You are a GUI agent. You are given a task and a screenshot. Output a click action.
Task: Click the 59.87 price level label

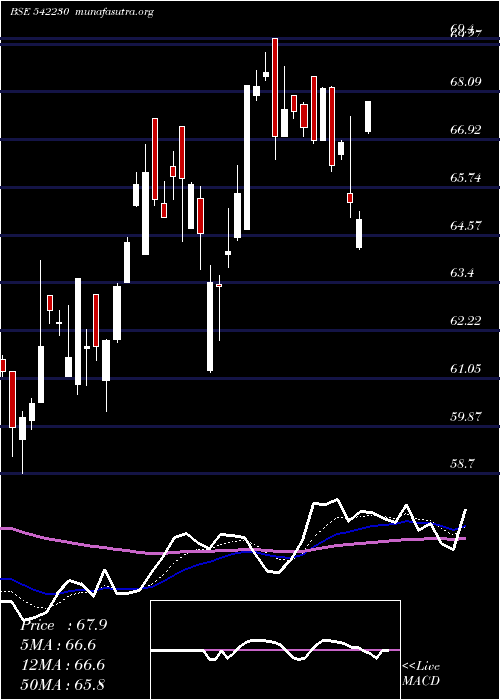465,416
